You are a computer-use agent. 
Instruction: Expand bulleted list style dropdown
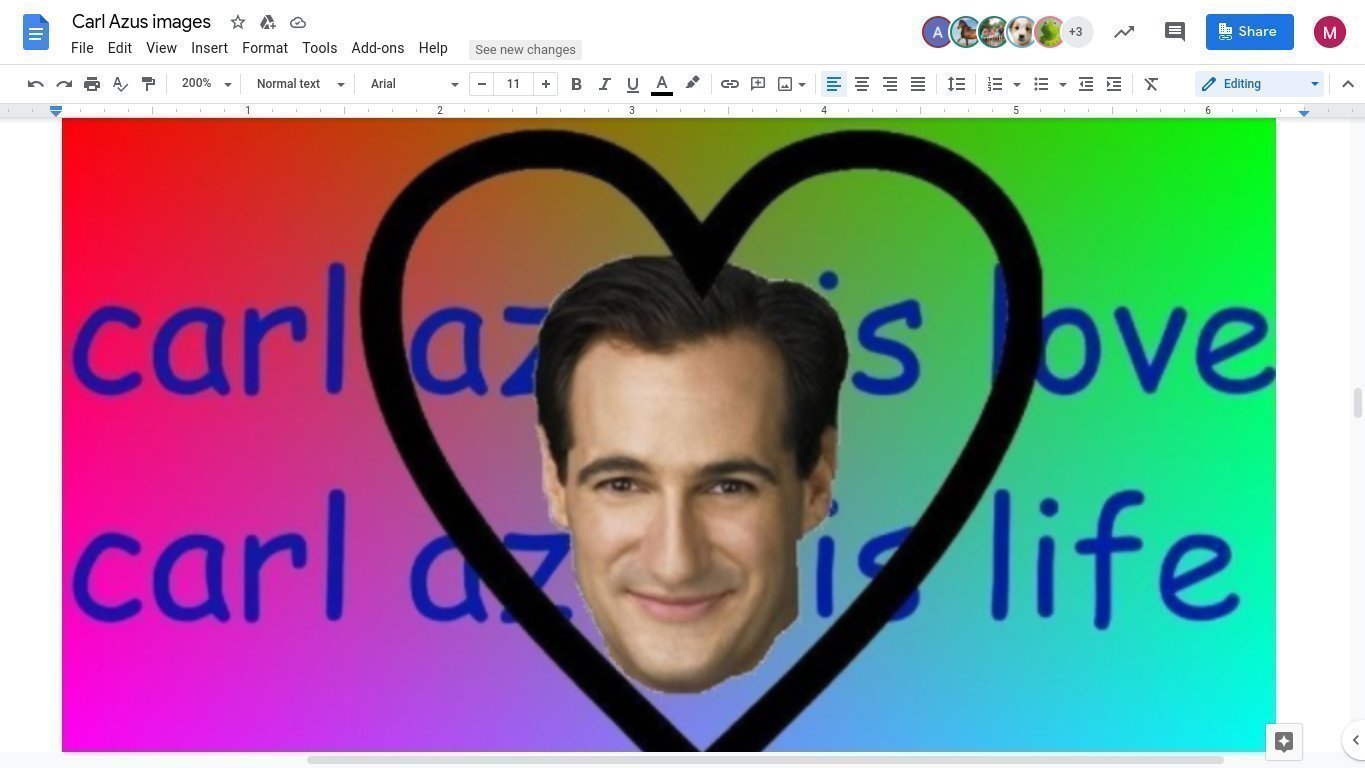1063,85
